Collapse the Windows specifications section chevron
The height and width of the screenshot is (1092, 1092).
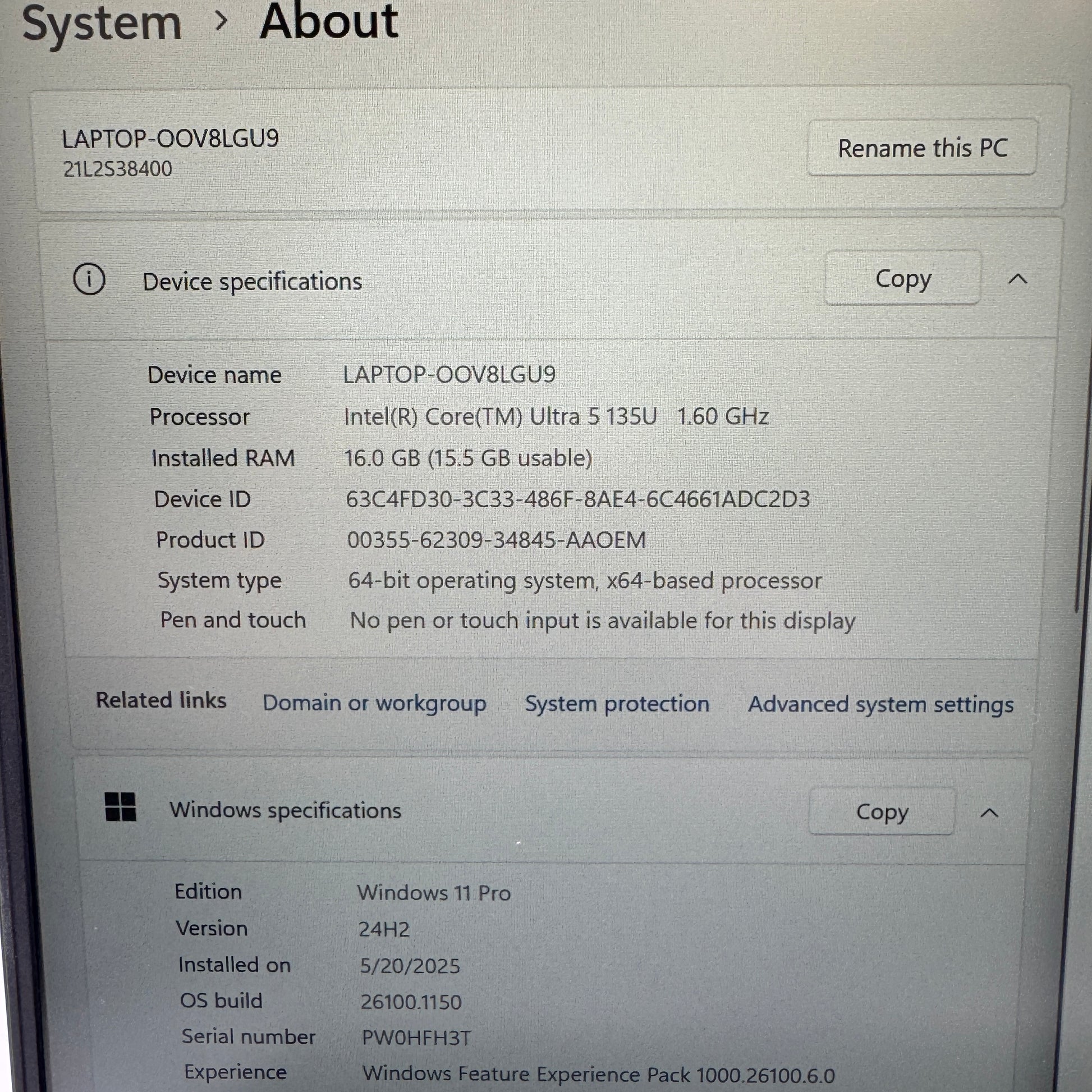(x=989, y=813)
